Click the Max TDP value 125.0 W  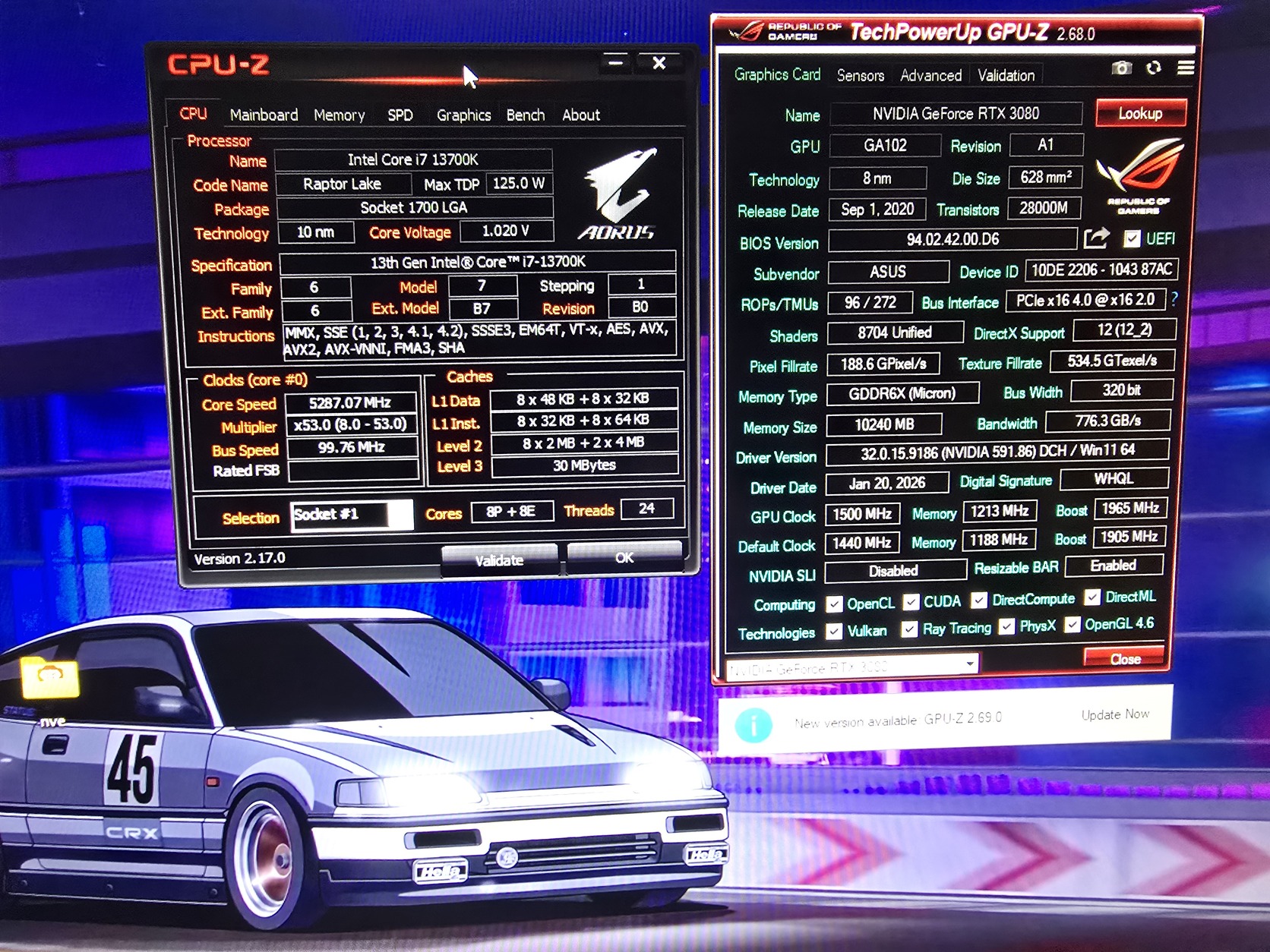pos(520,184)
